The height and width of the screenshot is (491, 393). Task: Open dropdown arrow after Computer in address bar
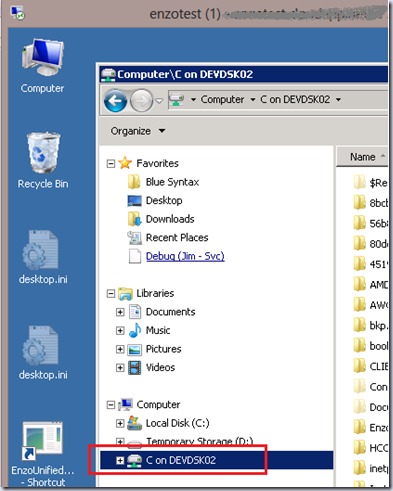pyautogui.click(x=253, y=99)
